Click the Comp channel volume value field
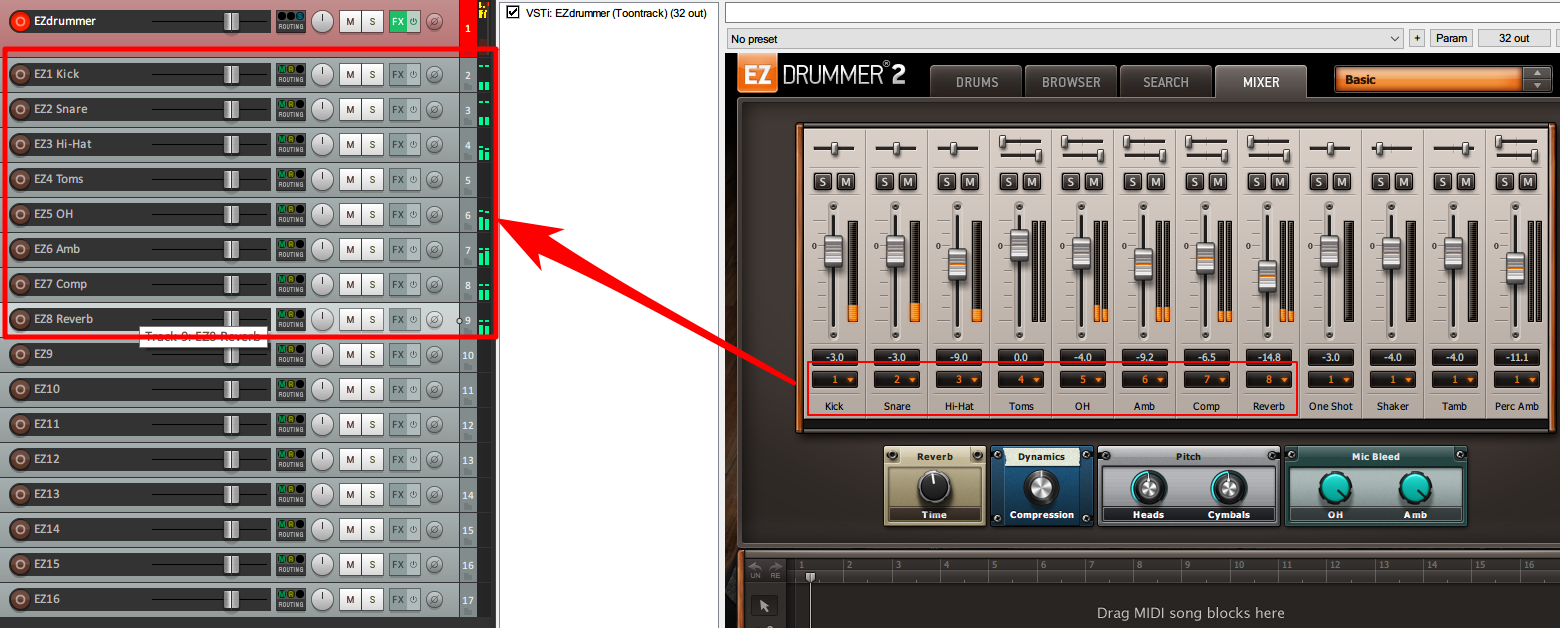1560x628 pixels. (x=1206, y=357)
